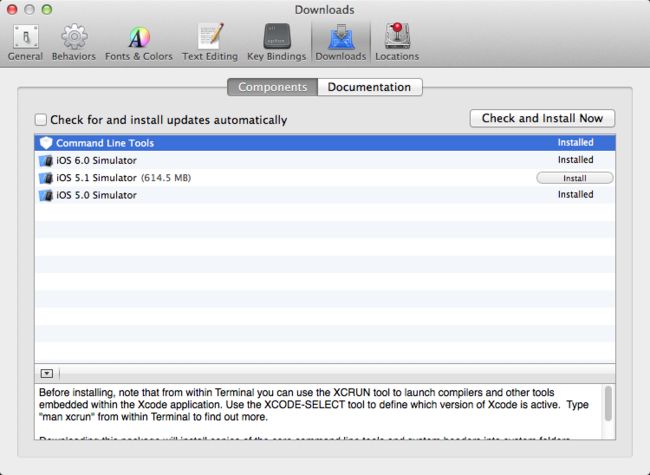Click the description pane scrollbar
Image resolution: width=650 pixels, height=475 pixels.
(608, 403)
